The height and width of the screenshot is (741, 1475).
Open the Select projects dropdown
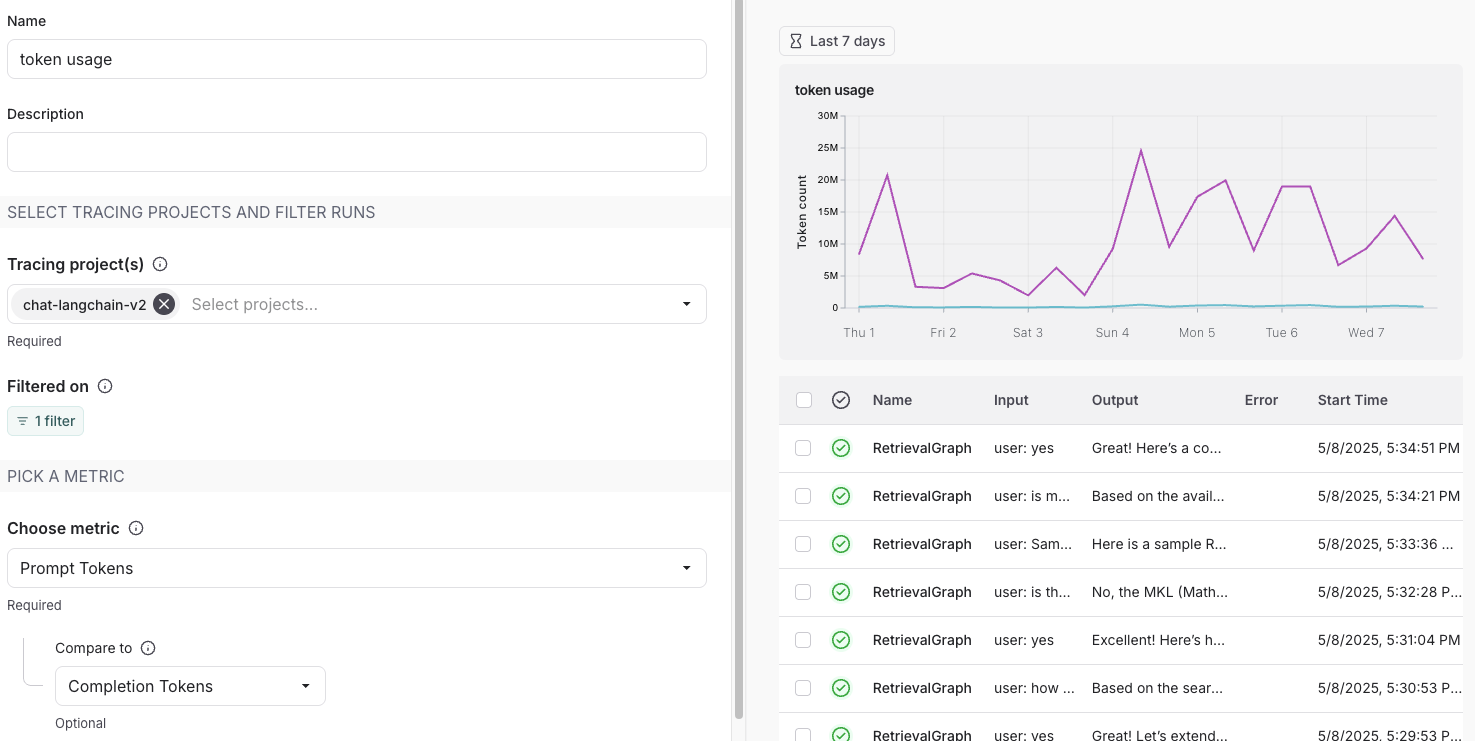(430, 304)
